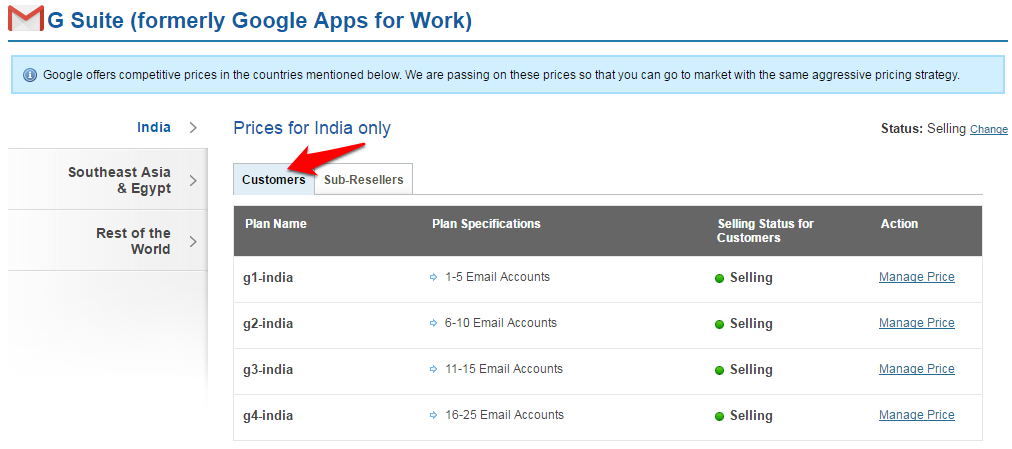Switch to the Customers tab
This screenshot has height=449, width=1012.
[x=273, y=180]
